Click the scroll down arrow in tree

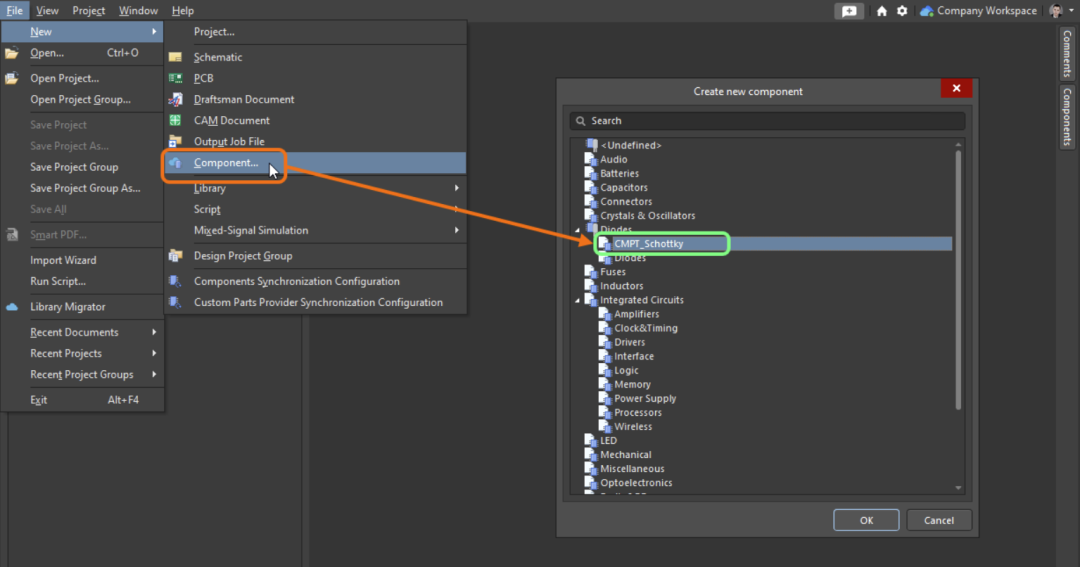958,488
